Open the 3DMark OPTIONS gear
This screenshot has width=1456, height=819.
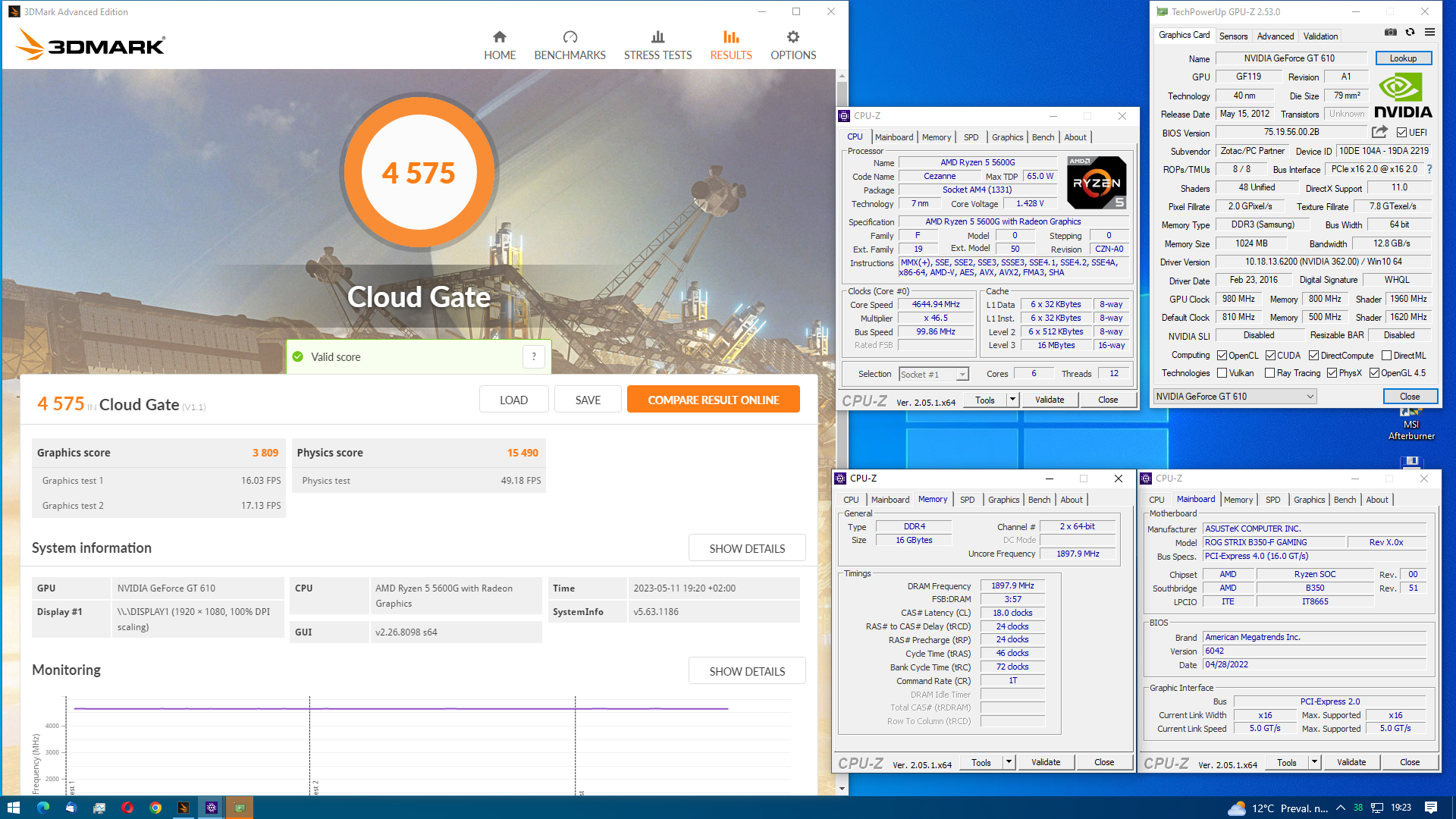point(793,45)
